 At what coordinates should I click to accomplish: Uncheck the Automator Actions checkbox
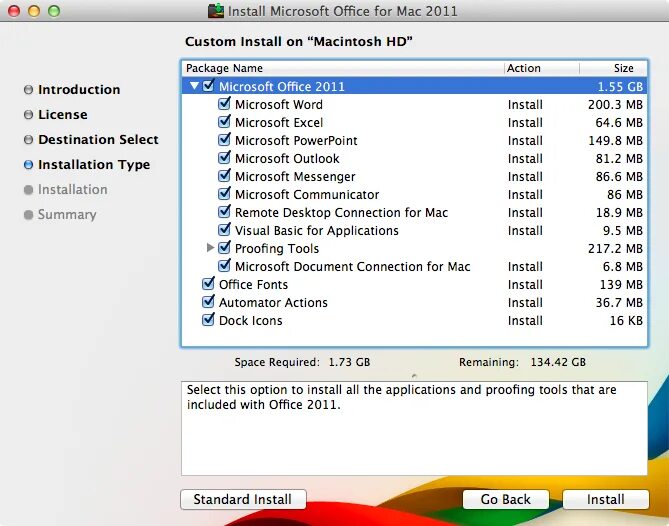(x=208, y=302)
